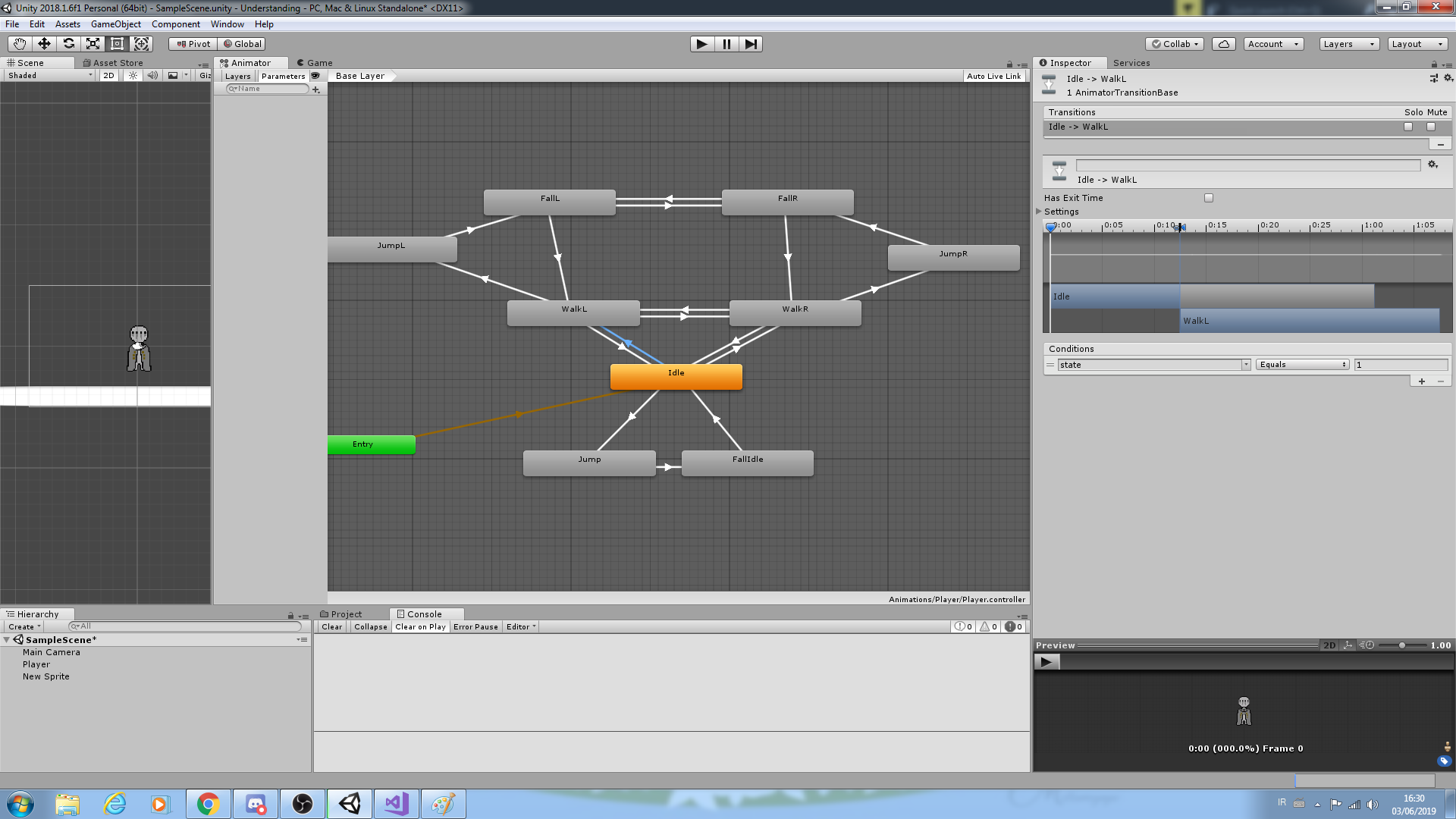This screenshot has width=1456, height=819.
Task: Open the GameObject menu
Action: click(116, 24)
